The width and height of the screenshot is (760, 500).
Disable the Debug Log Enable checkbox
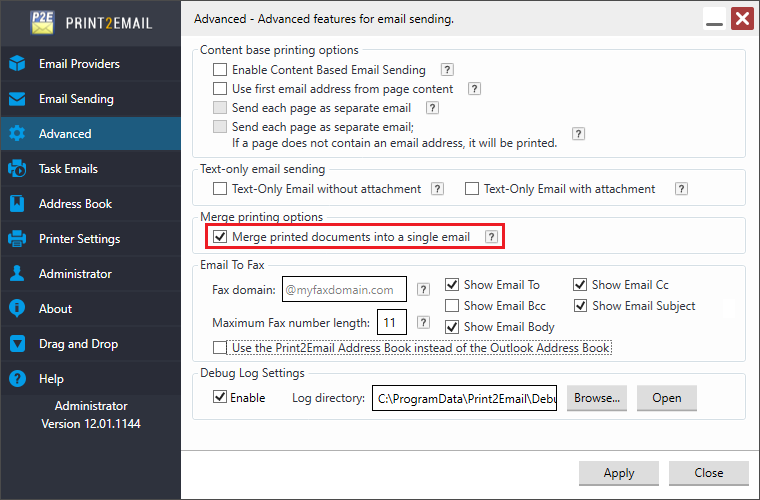220,397
